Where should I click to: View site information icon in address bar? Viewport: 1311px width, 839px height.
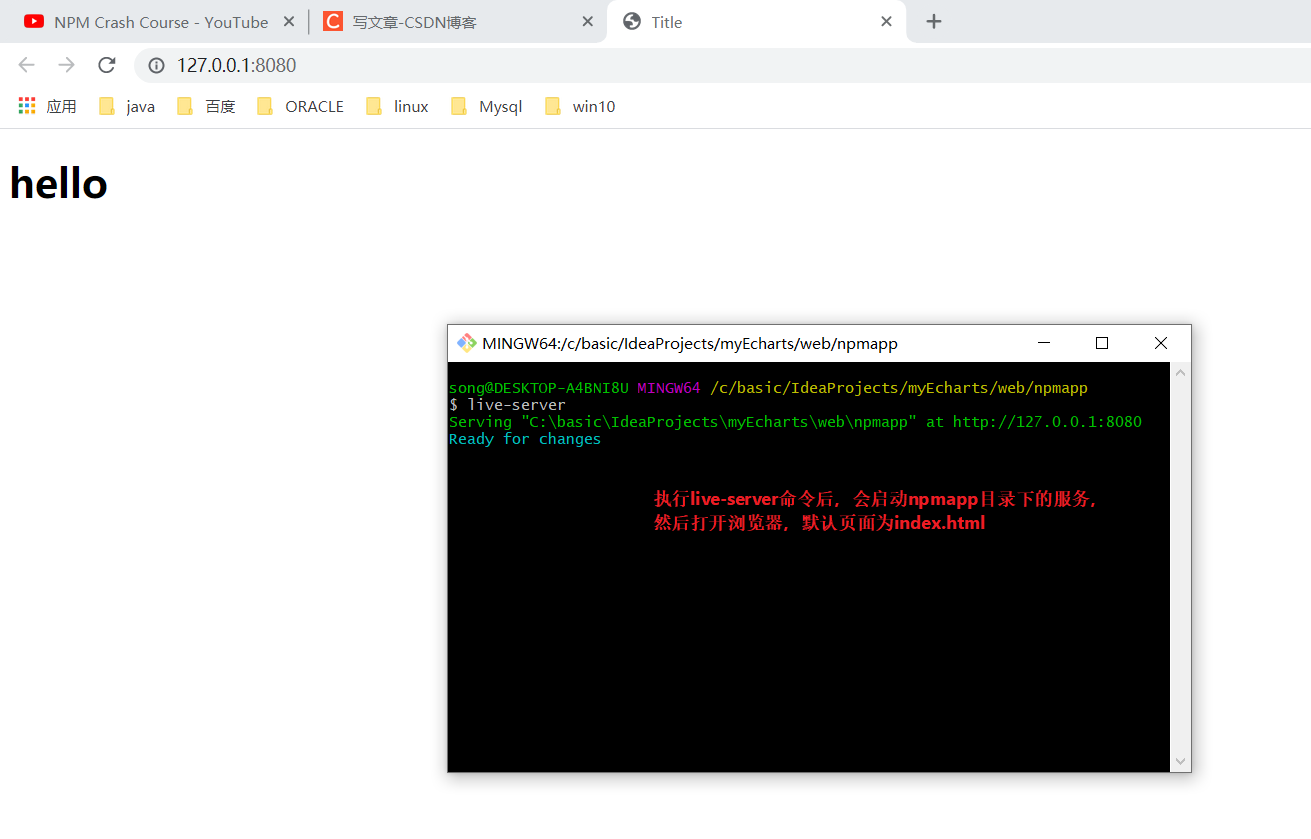(156, 65)
